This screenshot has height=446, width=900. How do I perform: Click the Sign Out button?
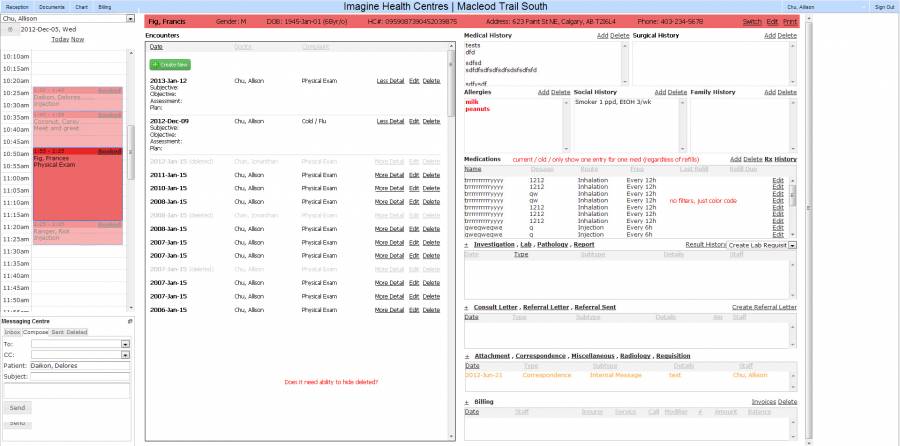click(x=884, y=7)
